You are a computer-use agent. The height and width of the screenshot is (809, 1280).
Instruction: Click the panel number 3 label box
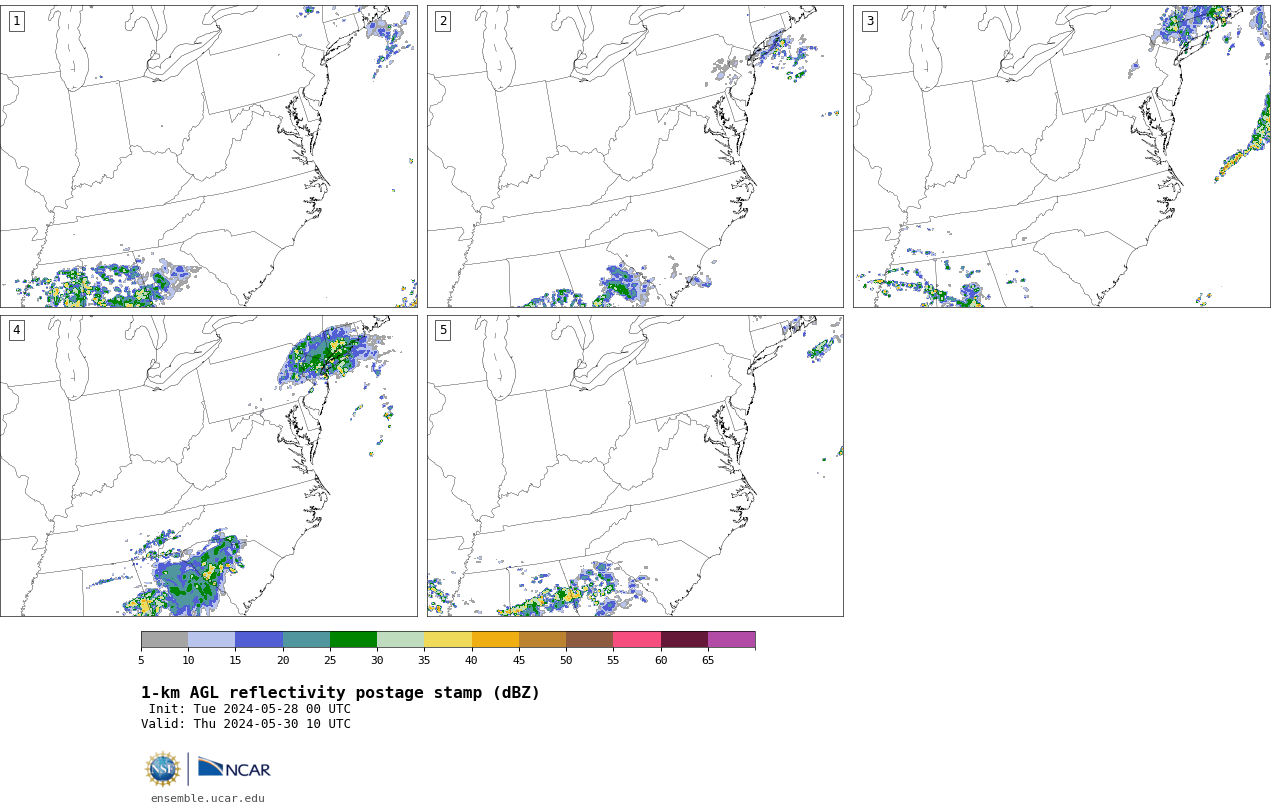(x=869, y=21)
